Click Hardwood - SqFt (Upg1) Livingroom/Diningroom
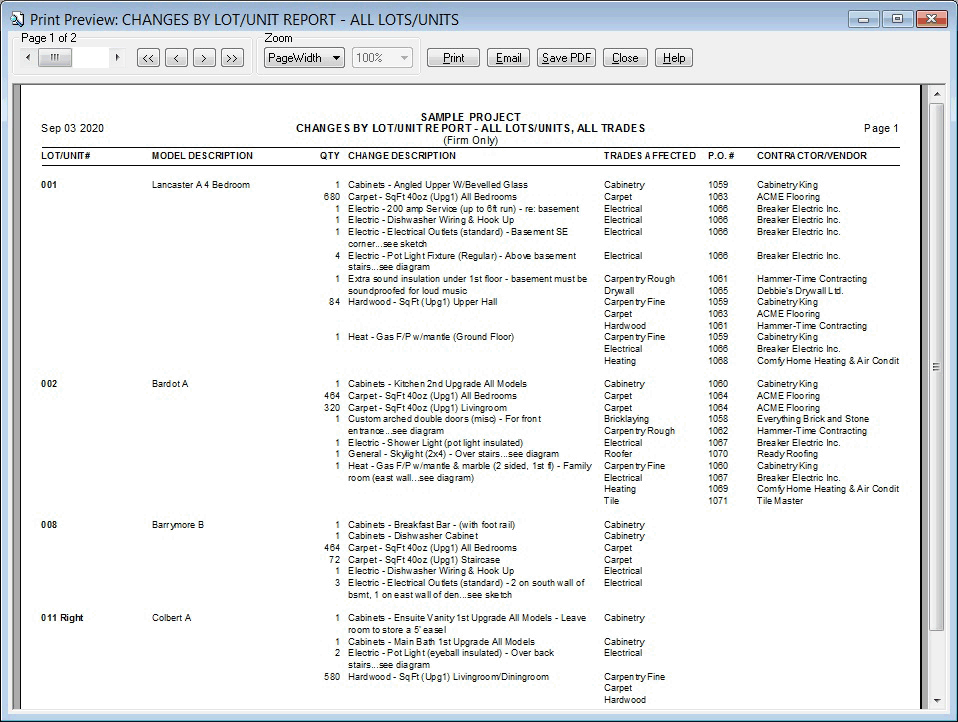The width and height of the screenshot is (958, 722). pyautogui.click(x=448, y=677)
